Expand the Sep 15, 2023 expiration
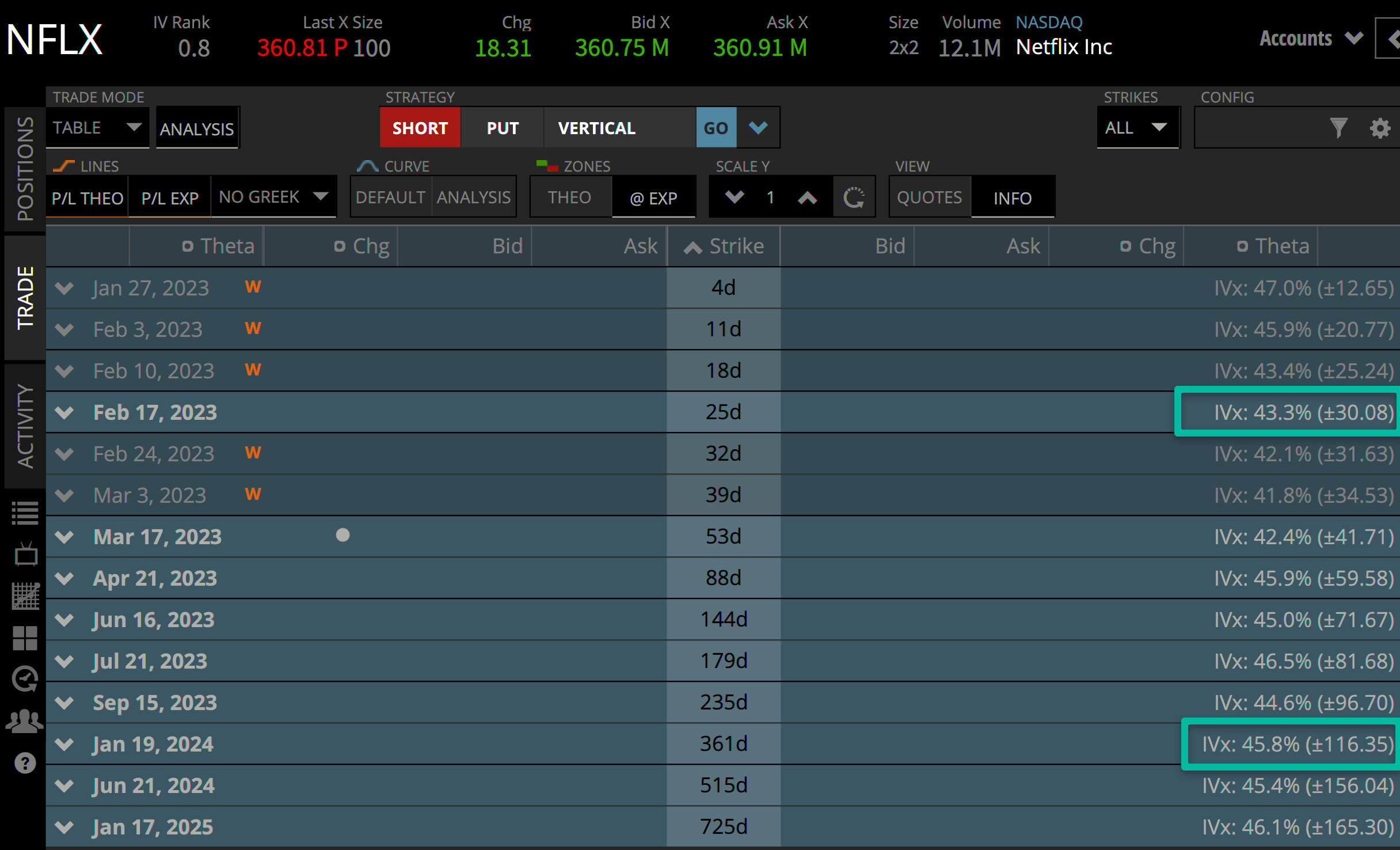This screenshot has height=850, width=1400. click(x=64, y=703)
